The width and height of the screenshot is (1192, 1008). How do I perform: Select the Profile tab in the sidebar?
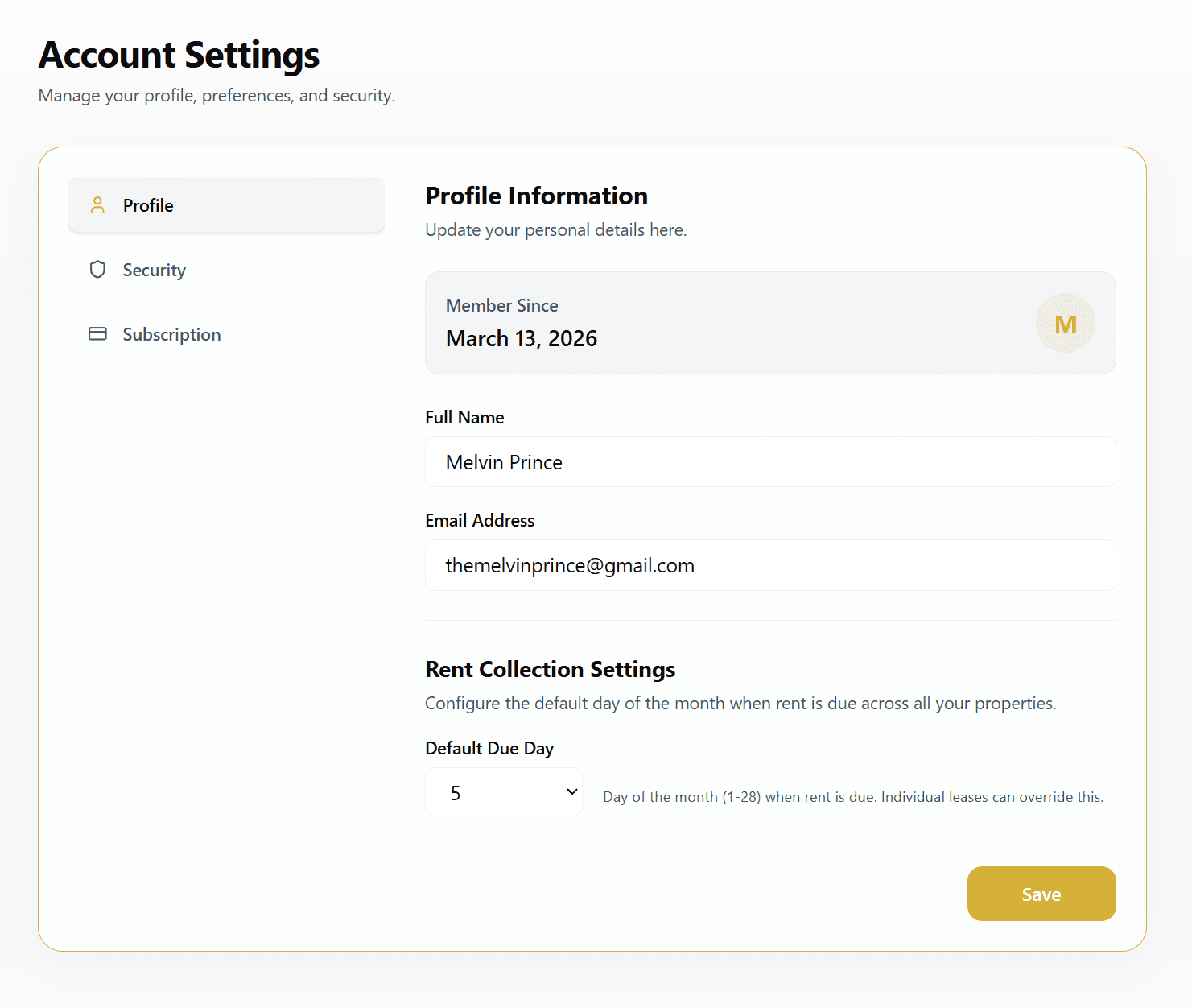(x=148, y=205)
